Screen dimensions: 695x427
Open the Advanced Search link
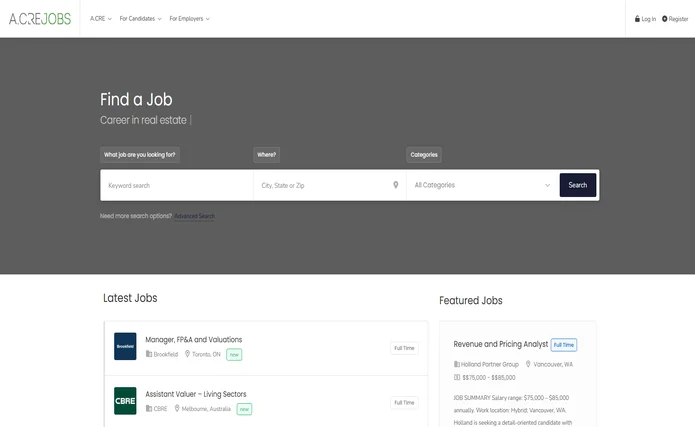pos(194,216)
